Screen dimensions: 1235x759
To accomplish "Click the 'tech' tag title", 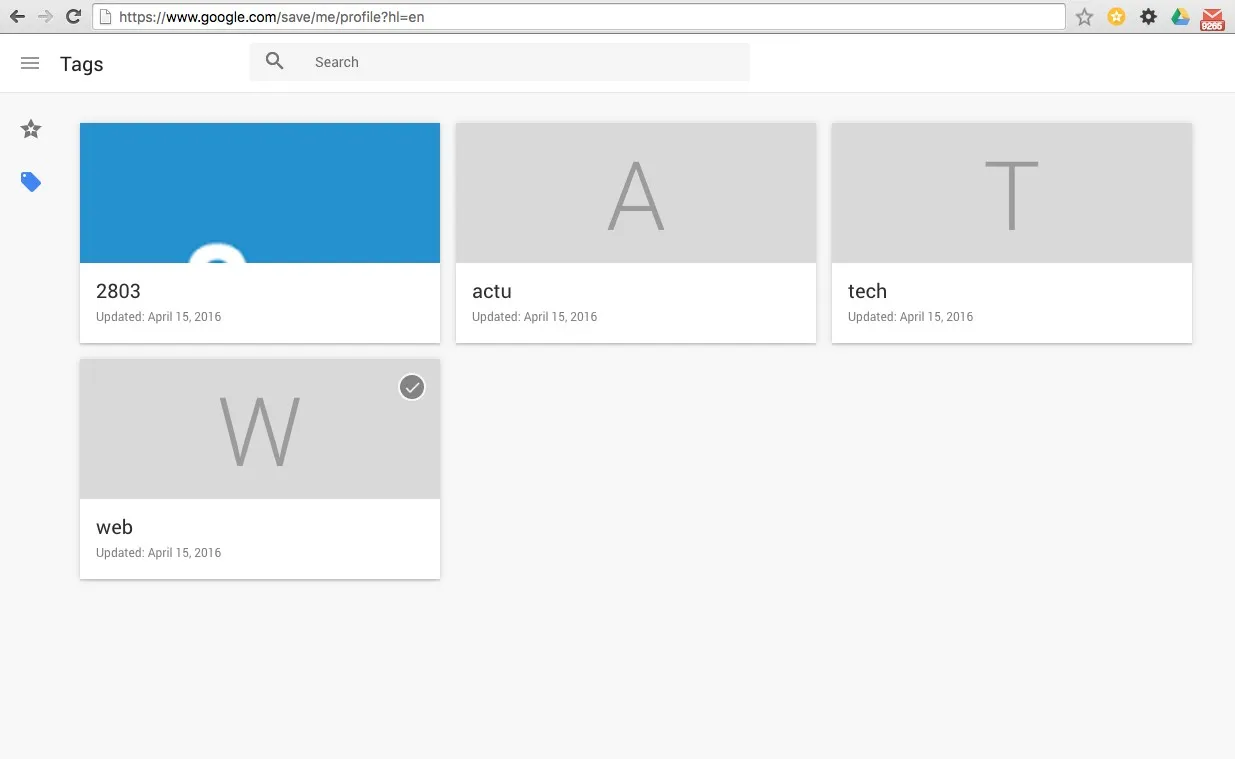I will tap(867, 291).
